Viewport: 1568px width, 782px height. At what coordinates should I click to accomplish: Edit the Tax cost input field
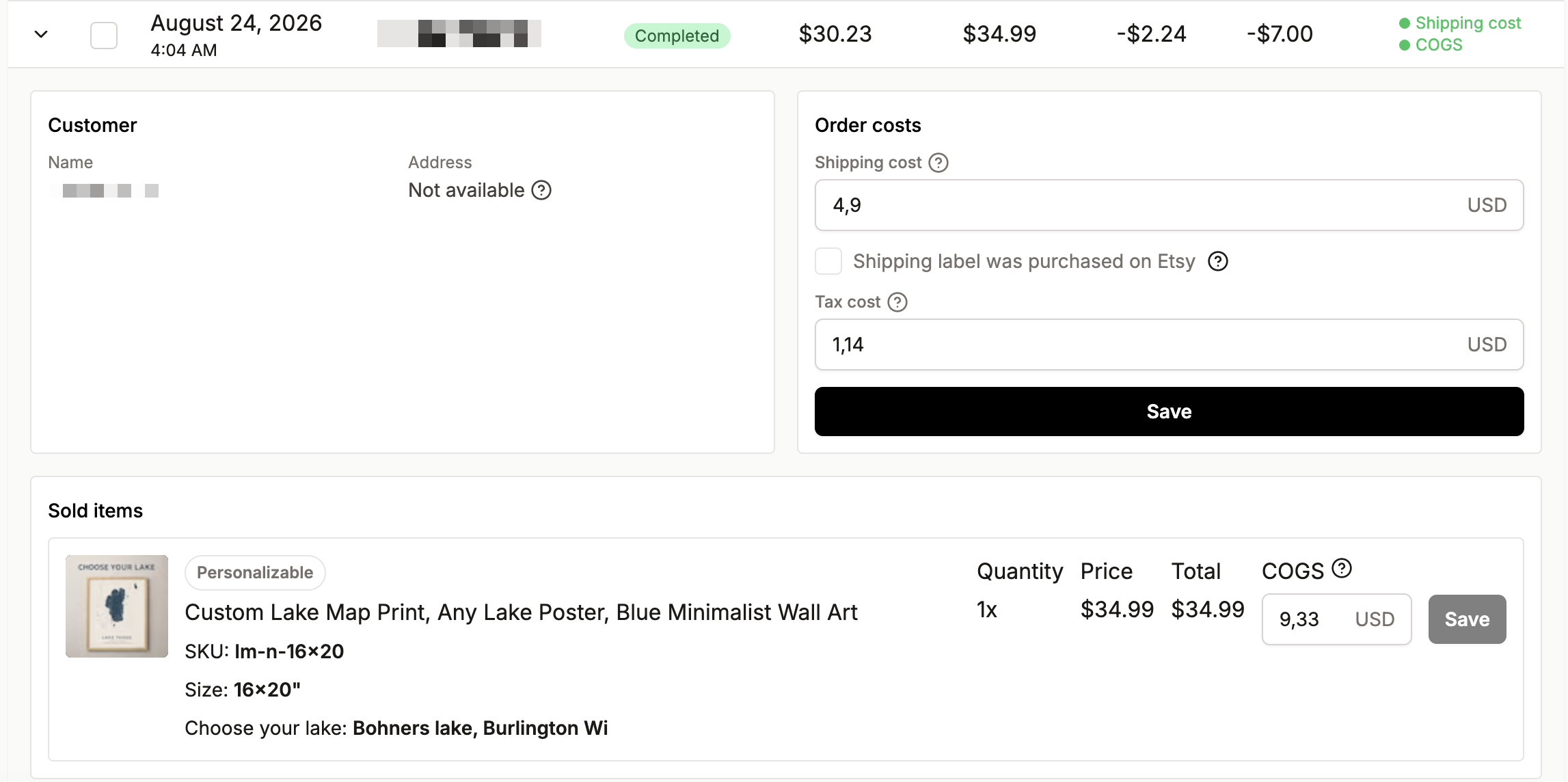1169,345
